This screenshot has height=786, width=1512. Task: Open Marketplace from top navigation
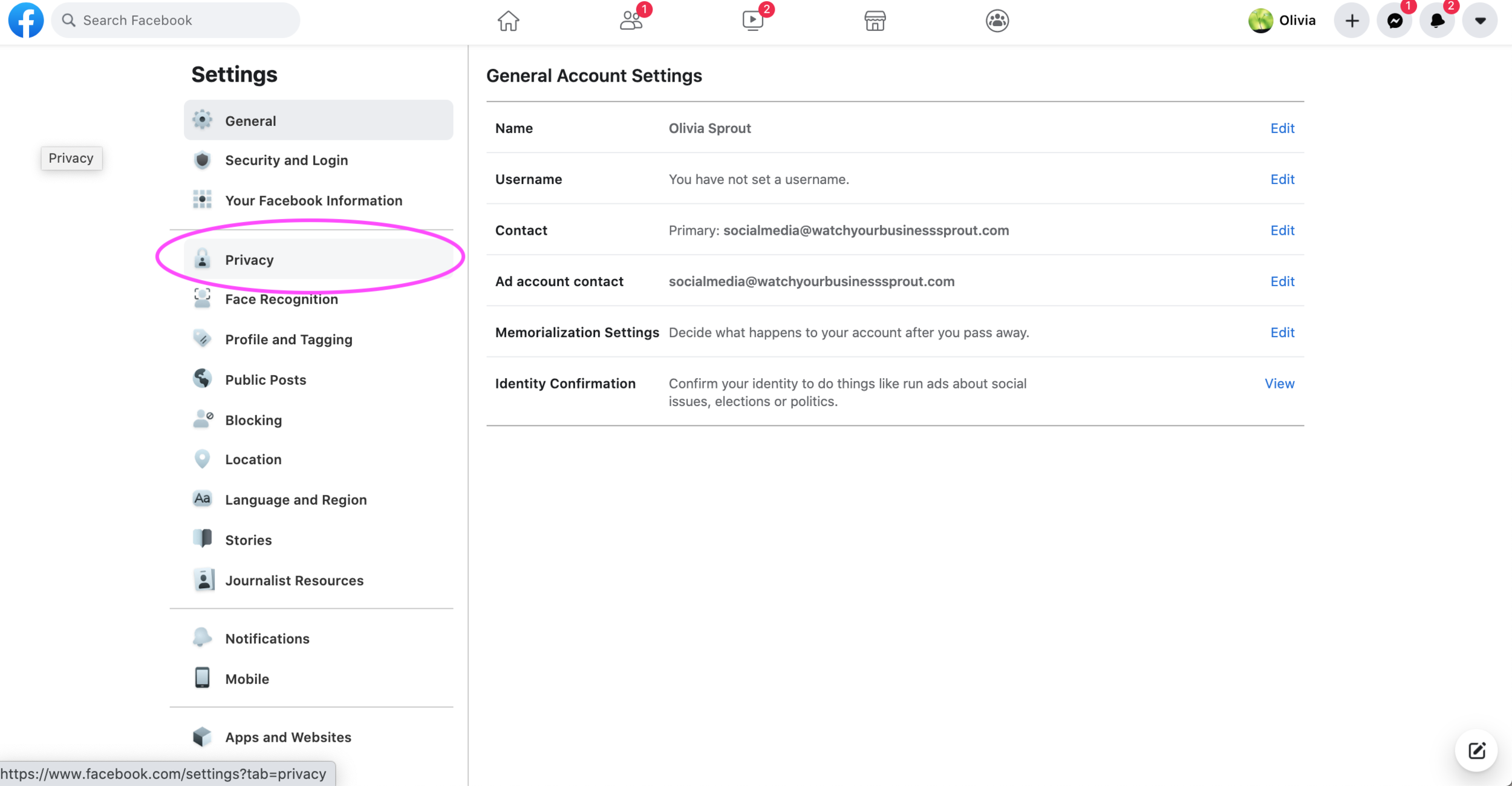(875, 21)
